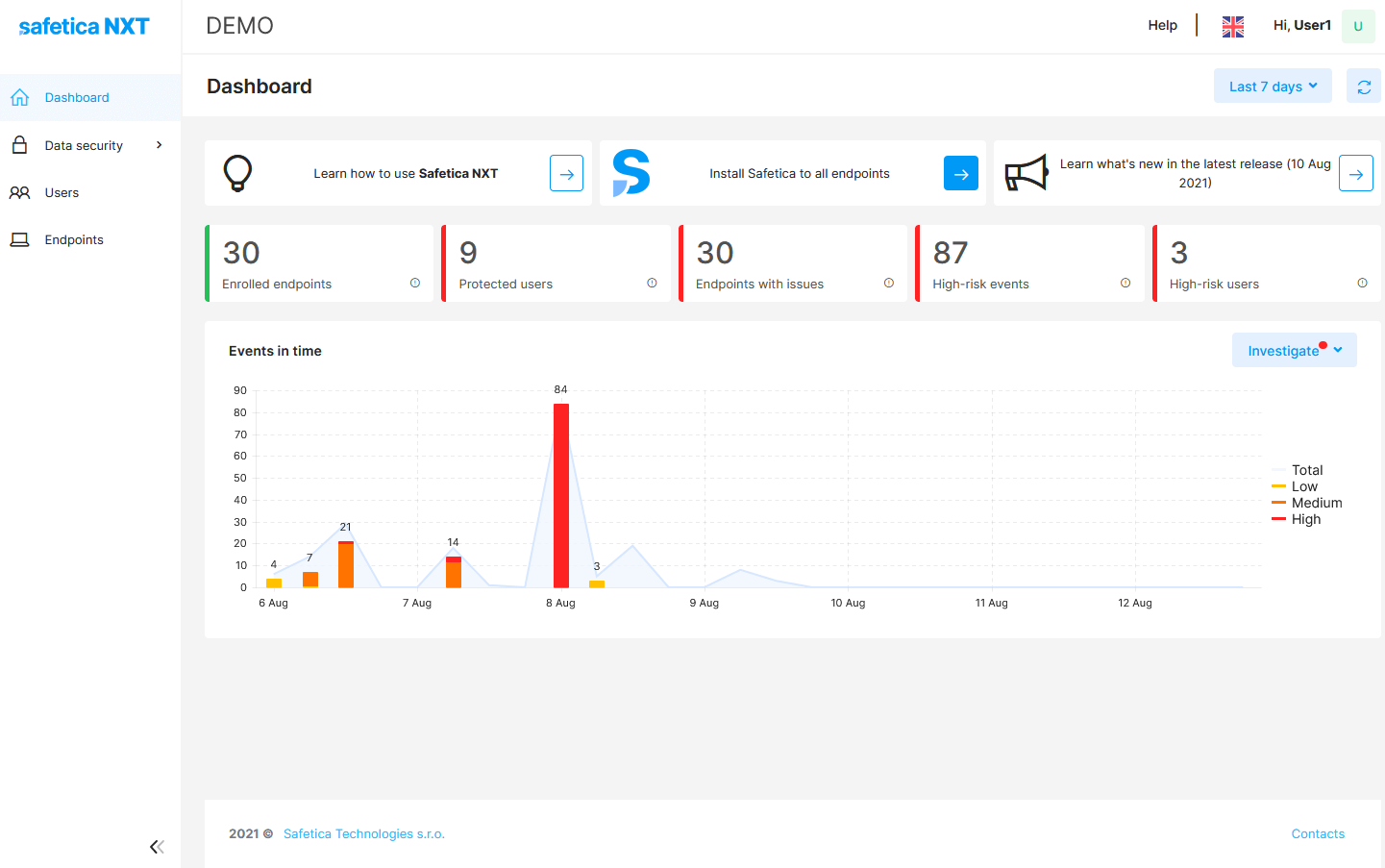This screenshot has height=868, width=1385.
Task: Click the Safetica NXT logo
Action: tap(84, 26)
